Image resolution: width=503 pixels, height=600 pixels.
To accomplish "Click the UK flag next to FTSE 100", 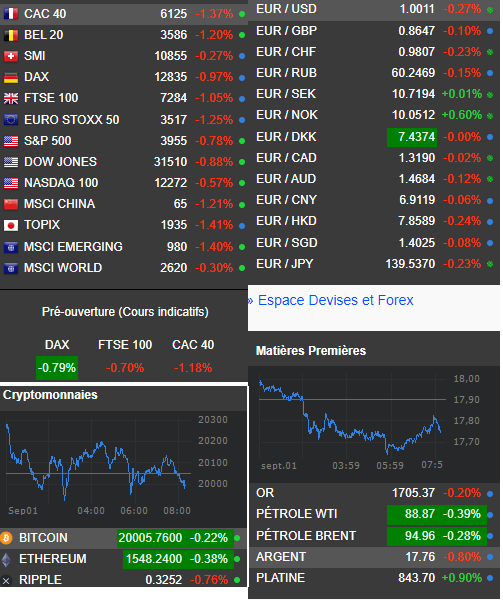I will (11, 98).
